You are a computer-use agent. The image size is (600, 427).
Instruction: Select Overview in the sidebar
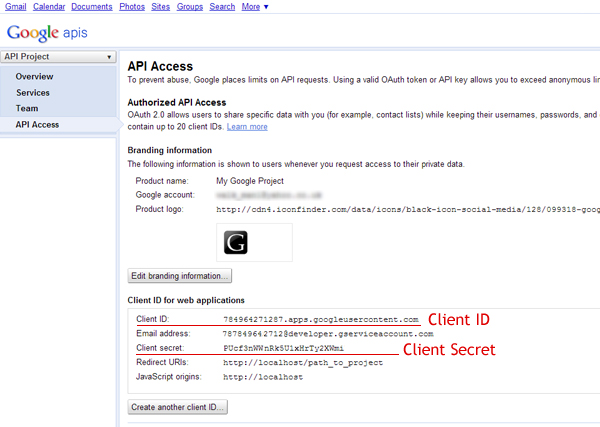[x=34, y=77]
